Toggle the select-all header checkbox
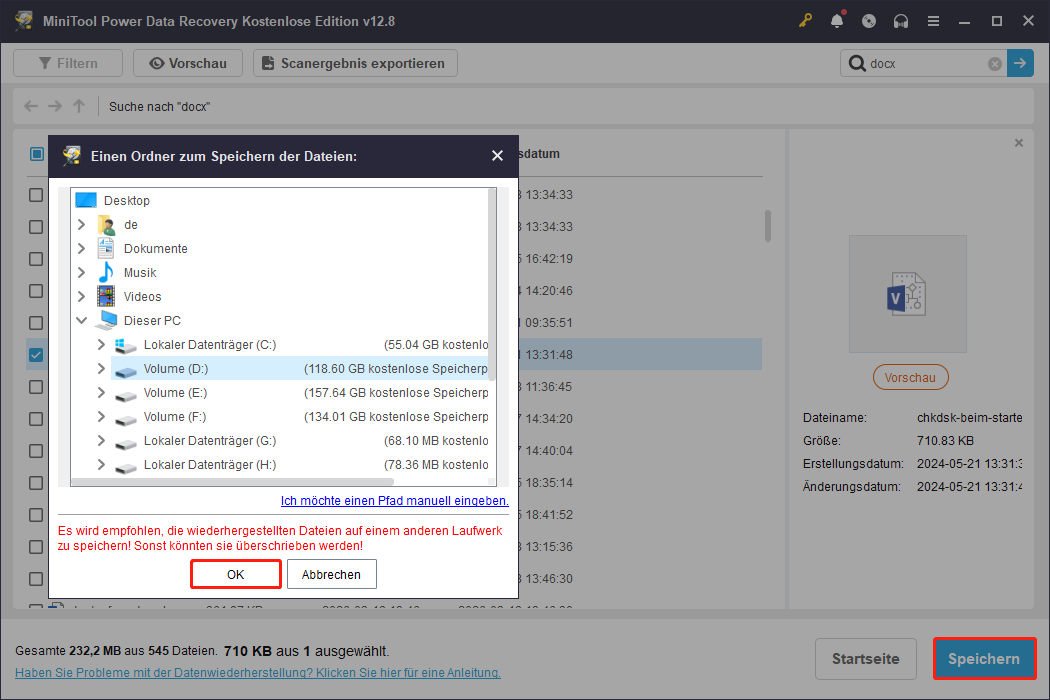The image size is (1050, 700). click(x=37, y=154)
